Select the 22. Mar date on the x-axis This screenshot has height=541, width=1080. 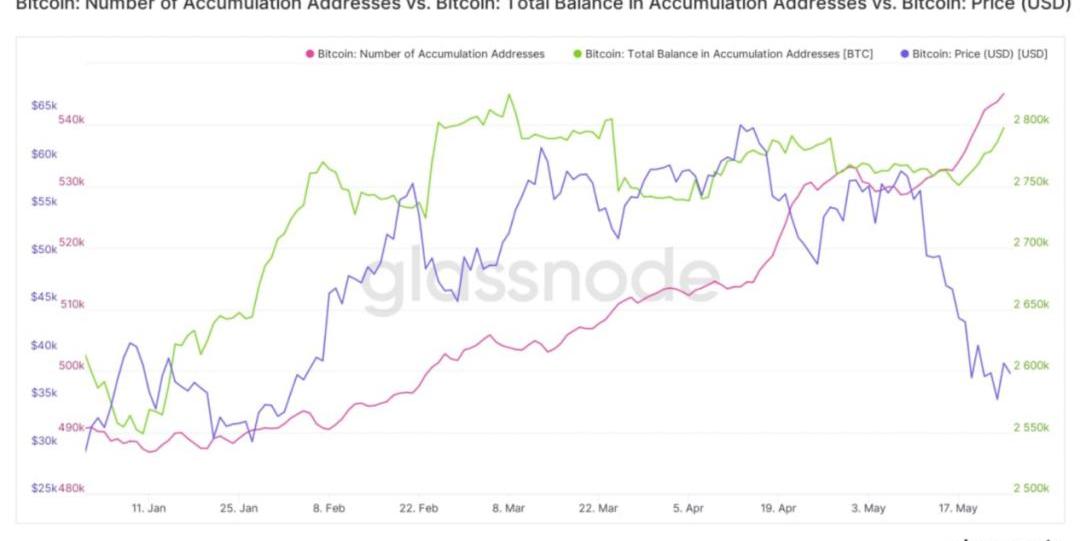click(598, 508)
